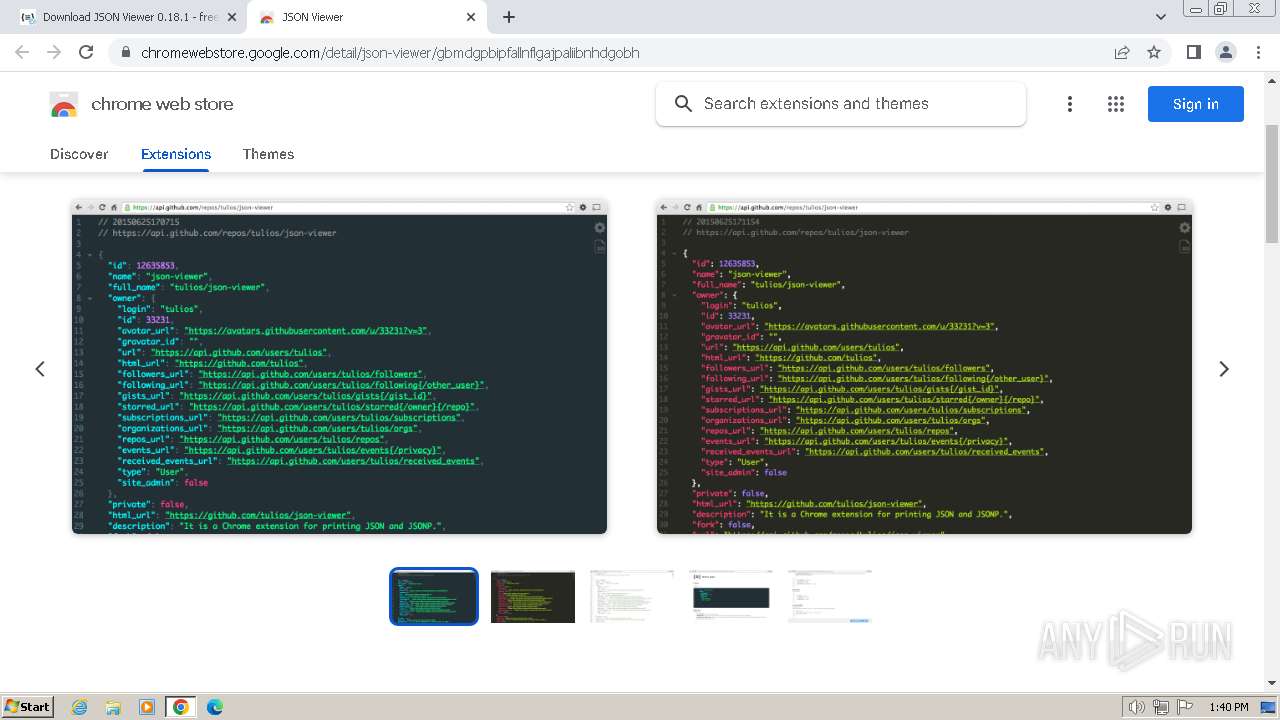Open File Explorer from taskbar
Screen dimensions: 1280x720
[113, 707]
